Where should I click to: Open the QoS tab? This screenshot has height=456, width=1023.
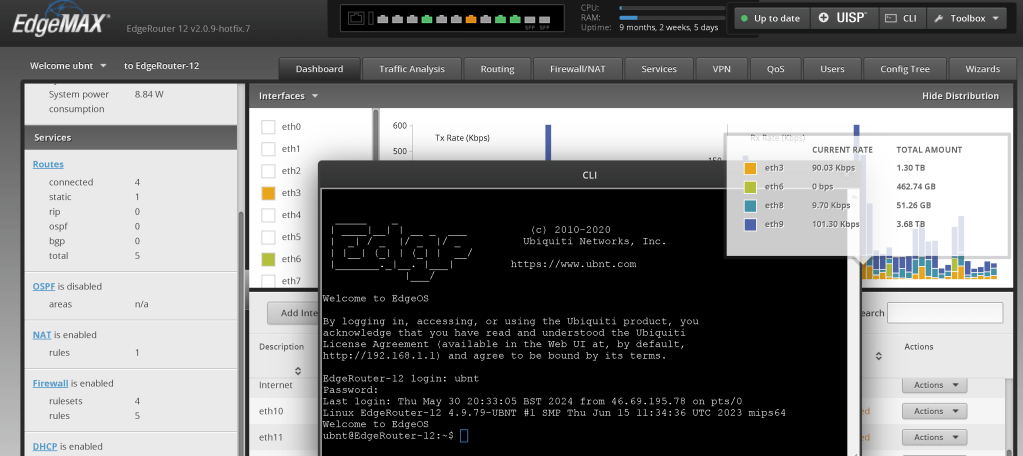(x=776, y=69)
